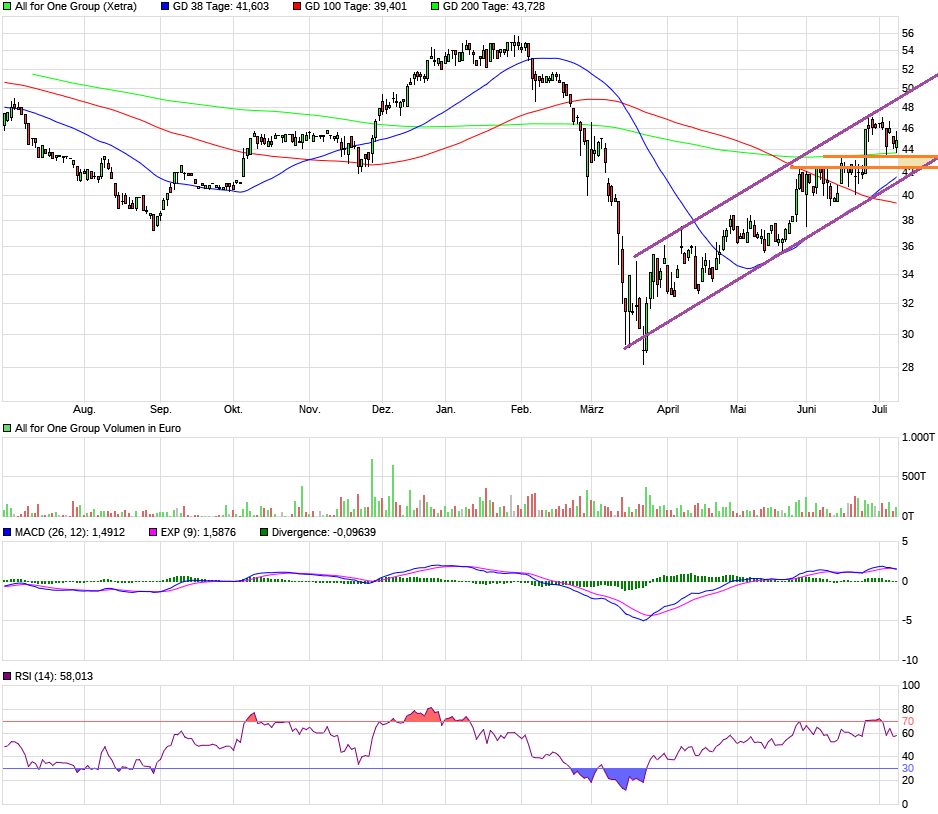The height and width of the screenshot is (814, 938).
Task: Click the 'GD 38 Tage: 41,603' legend text
Action: (x=219, y=6)
